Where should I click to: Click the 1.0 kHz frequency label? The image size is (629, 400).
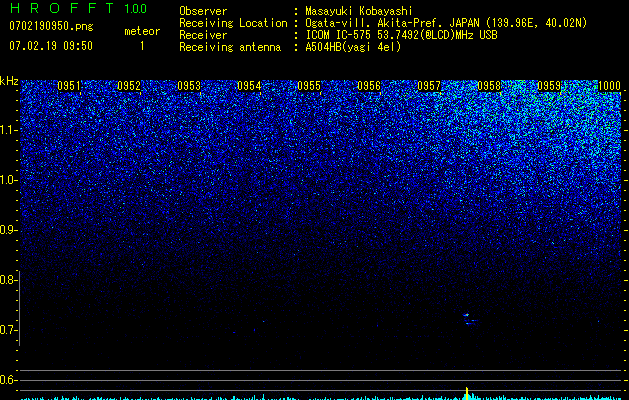coord(9,180)
